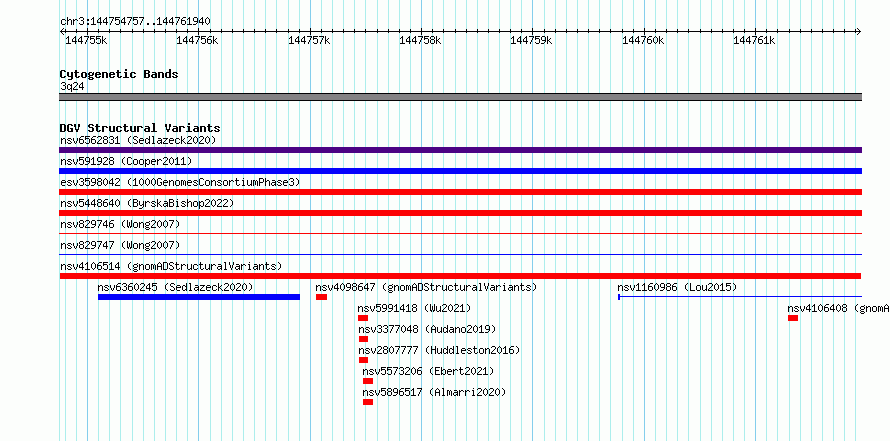Image resolution: width=890 pixels, height=441 pixels.
Task: Click the red nsv5991418 marker
Action: click(363, 318)
